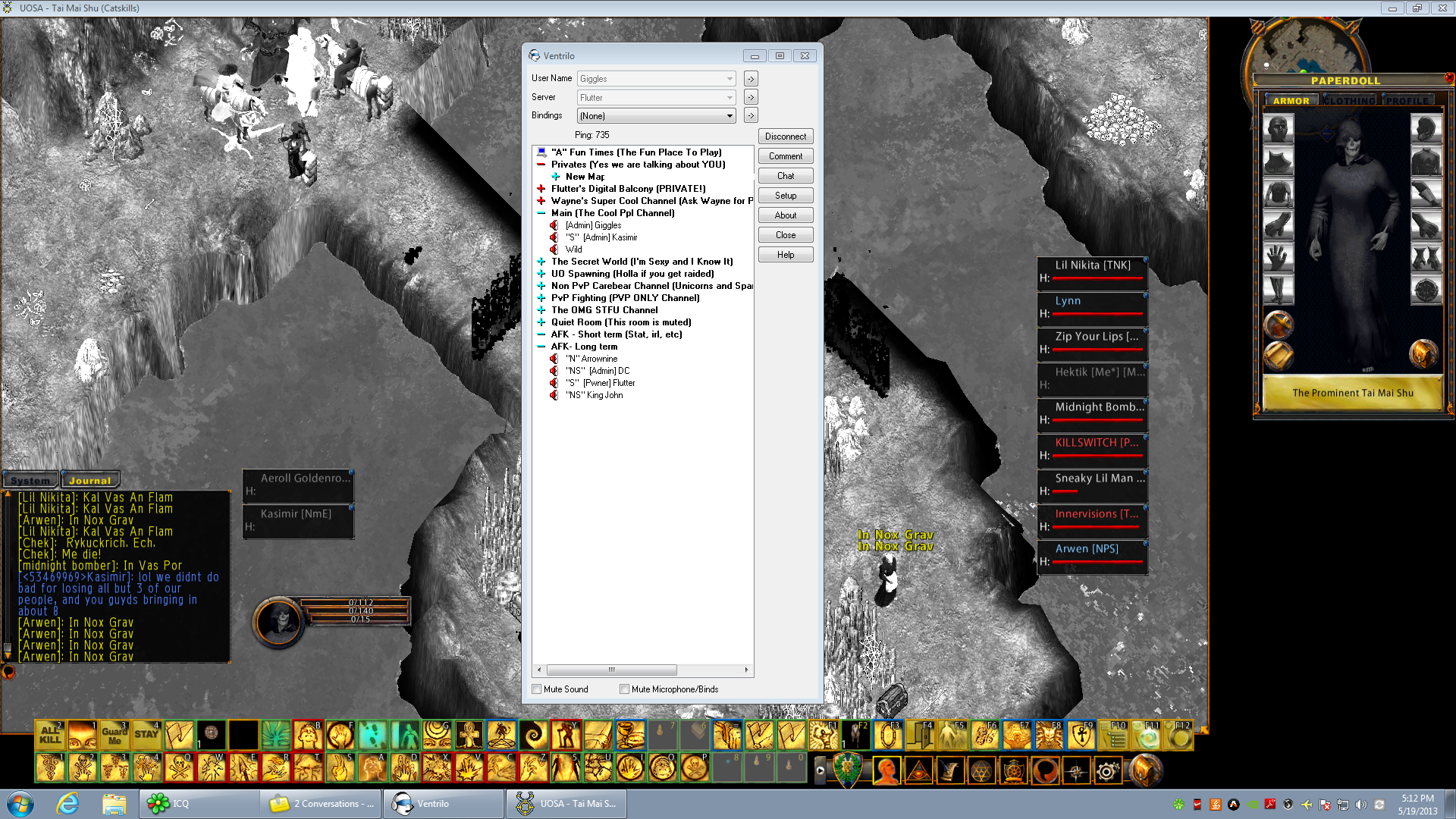Open ICQ from the taskbar
Viewport: 1456px width, 819px height.
pyautogui.click(x=199, y=804)
